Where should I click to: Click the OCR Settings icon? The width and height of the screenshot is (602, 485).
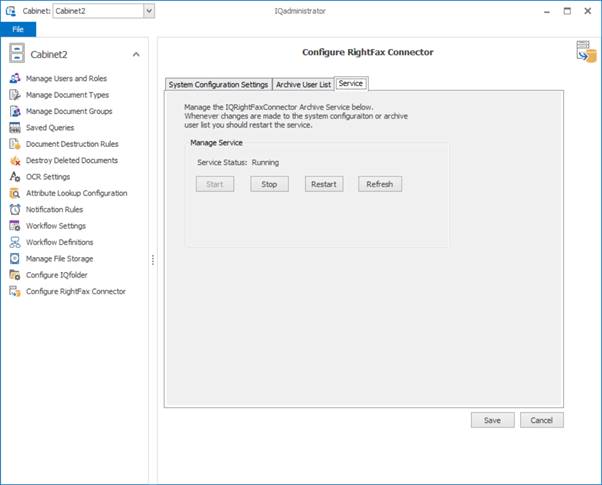[x=15, y=177]
